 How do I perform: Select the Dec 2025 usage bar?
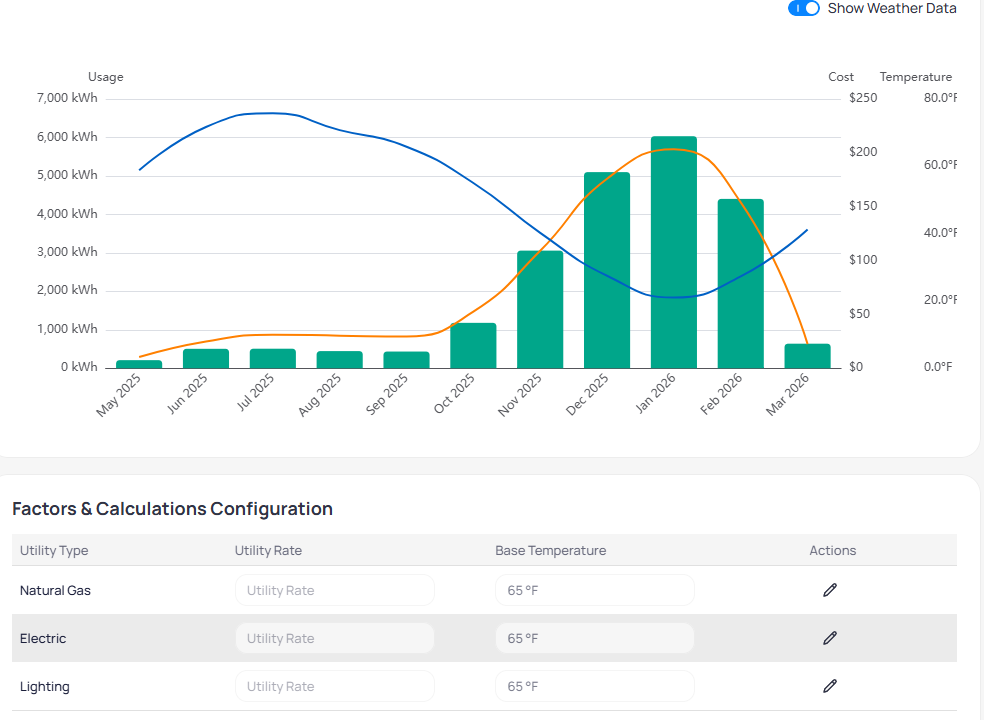pyautogui.click(x=607, y=271)
